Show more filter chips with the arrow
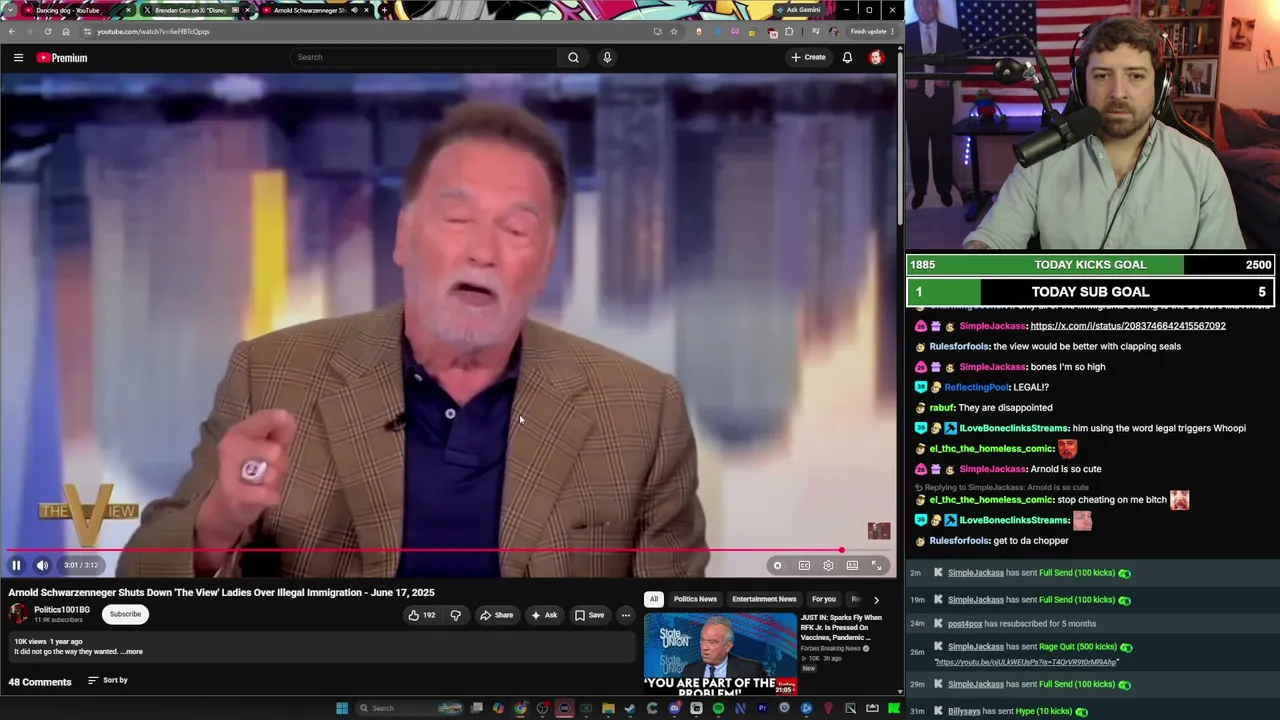The height and width of the screenshot is (720, 1280). [876, 600]
